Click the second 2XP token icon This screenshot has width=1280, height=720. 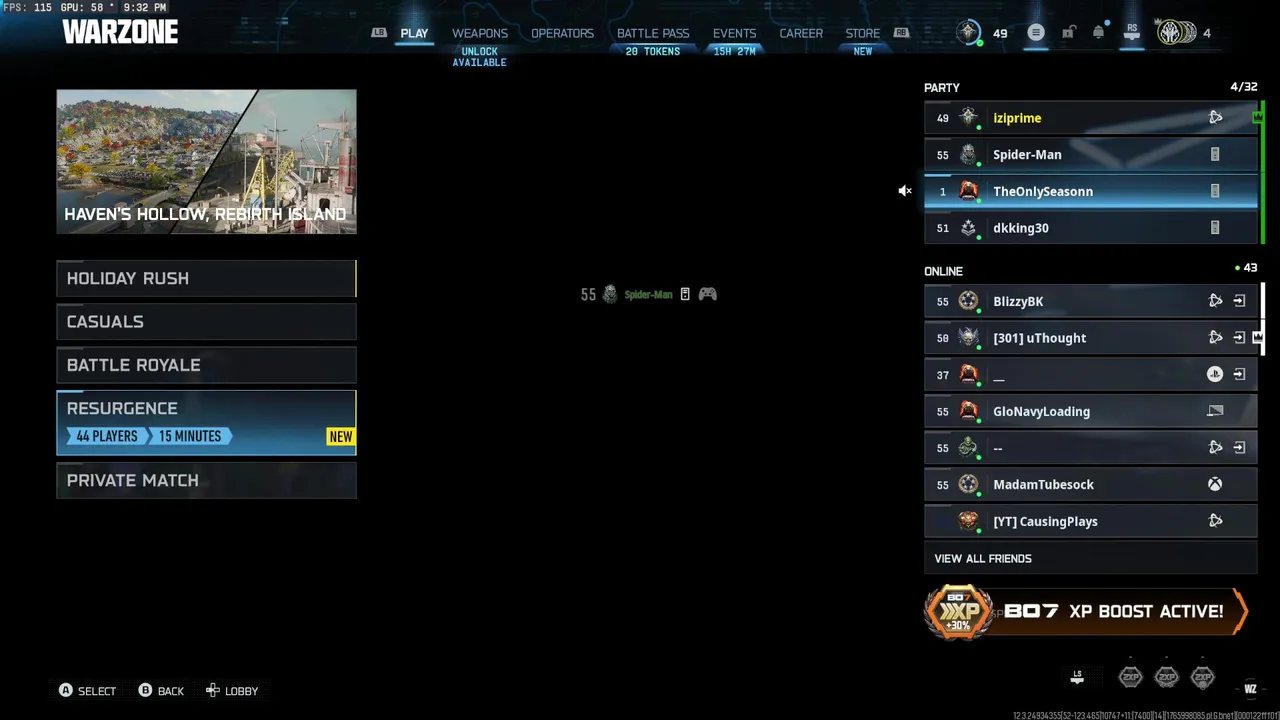[x=1166, y=677]
